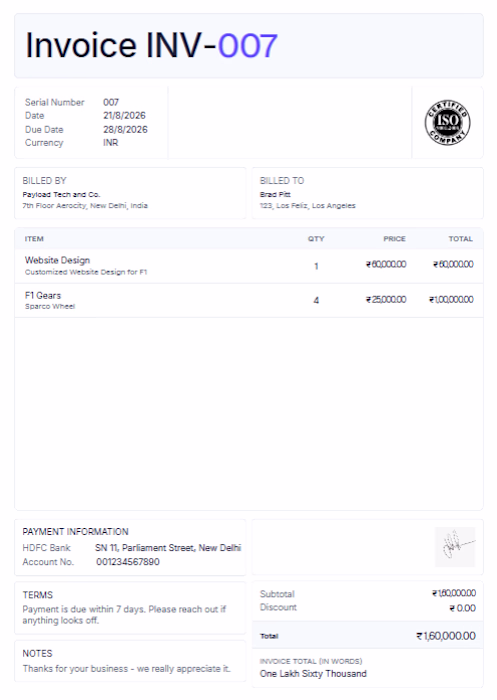Click the Notes thank-you text
Screen dimensions: 497x700
click(126, 669)
